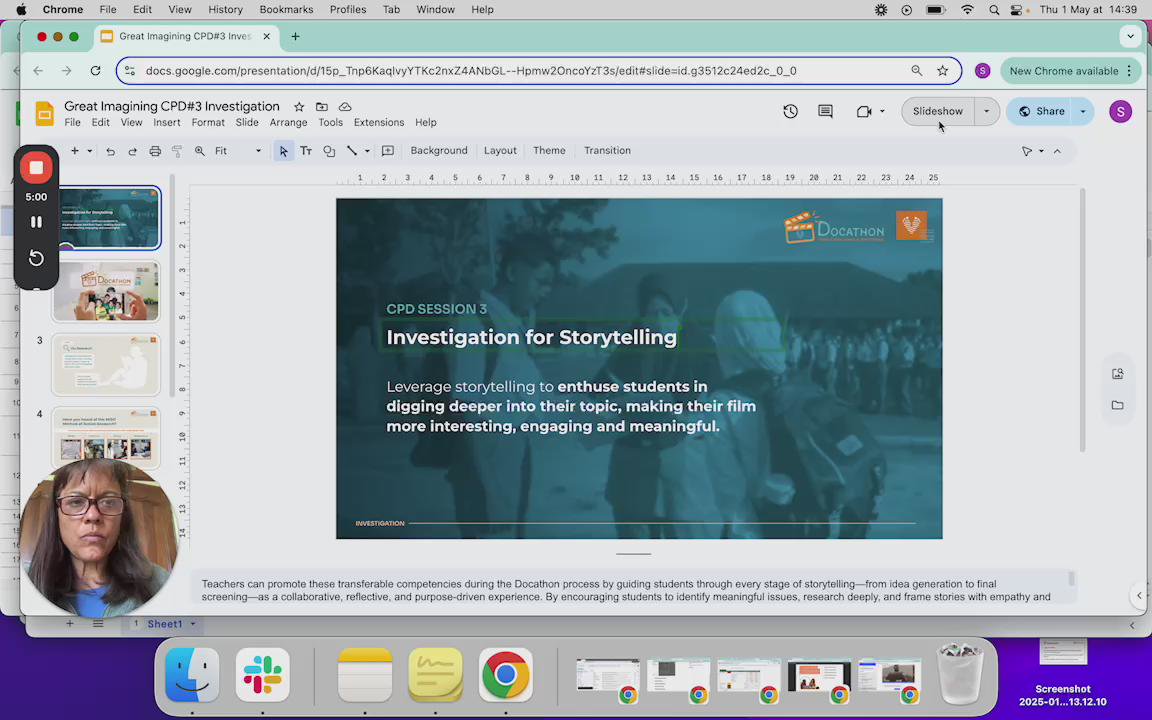Click the Background button

(438, 151)
